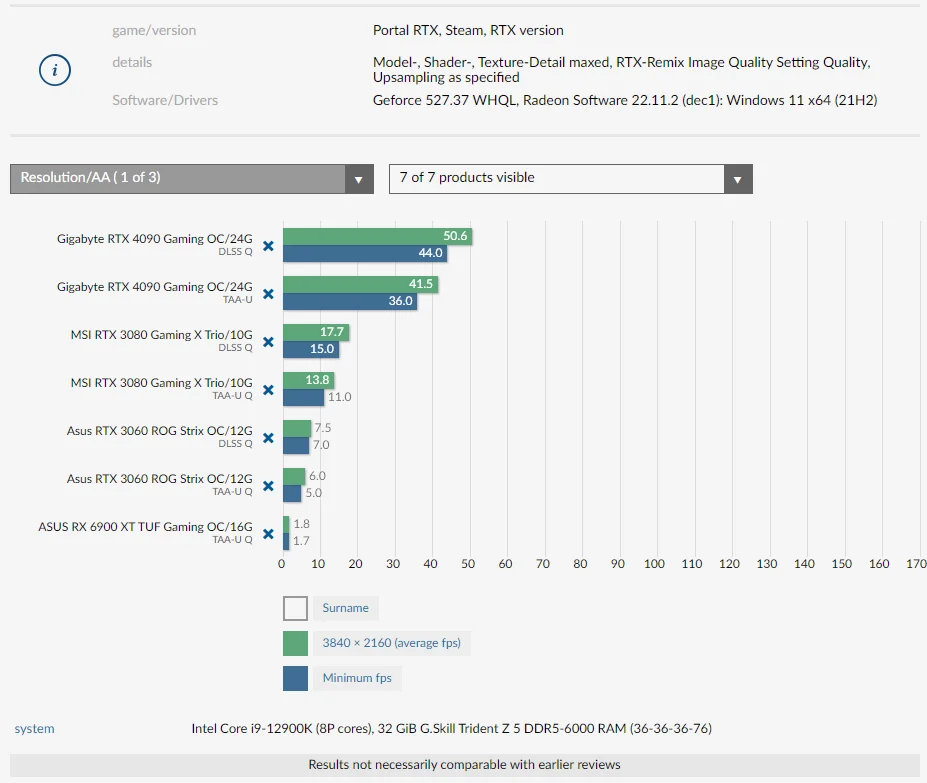Remove the MSI RTX 3080 TAA-U Q entry

[268, 390]
